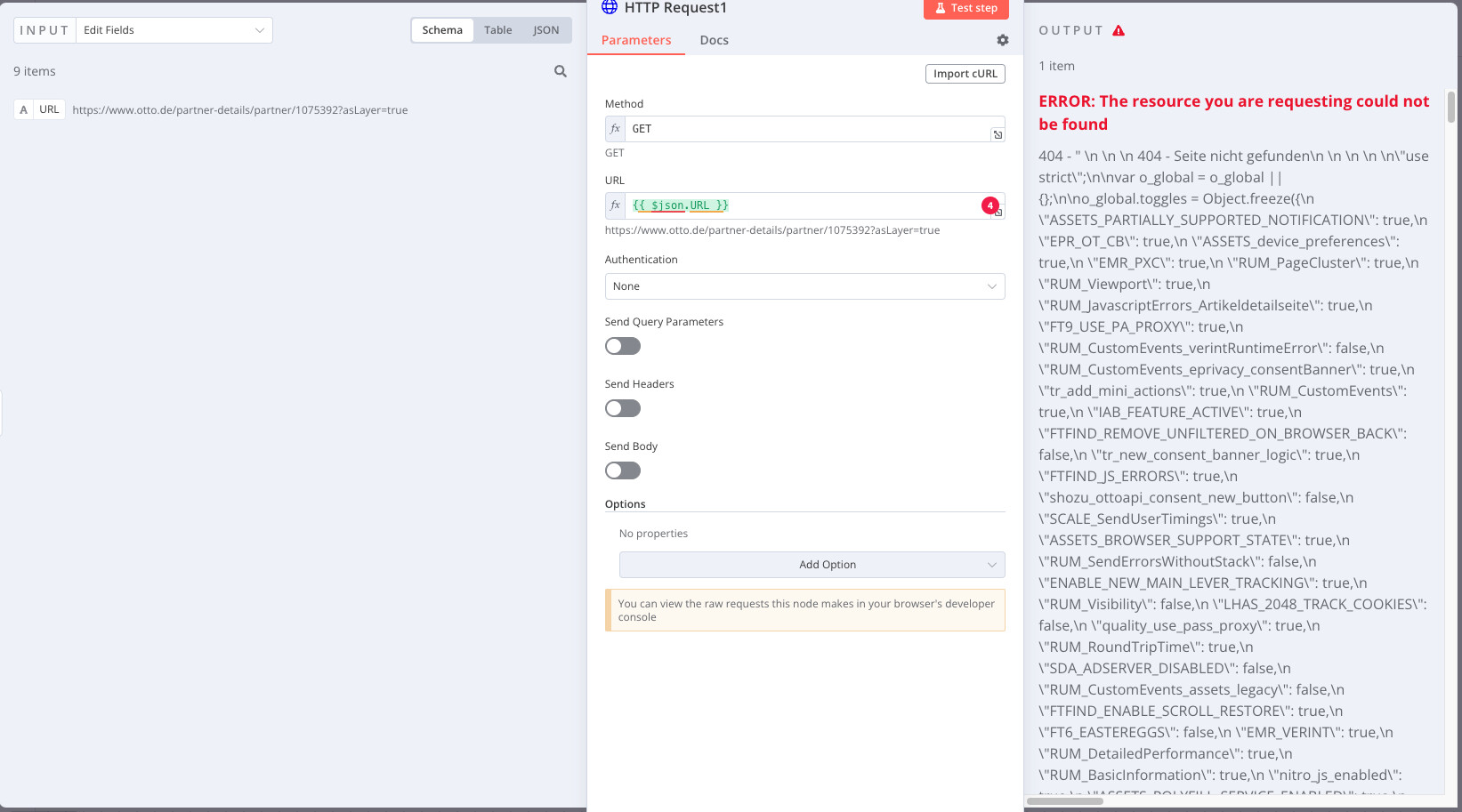Click the URL expression input field
1462x812 pixels.
click(x=805, y=205)
